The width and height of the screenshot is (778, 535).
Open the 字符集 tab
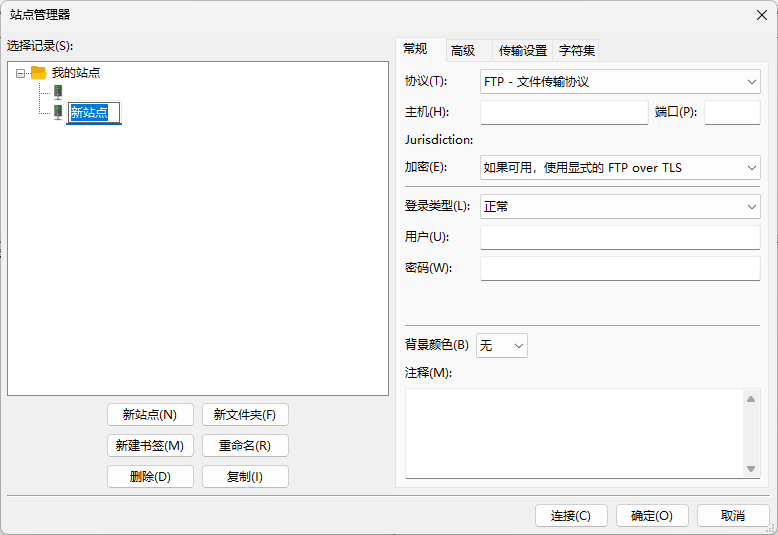pos(577,51)
